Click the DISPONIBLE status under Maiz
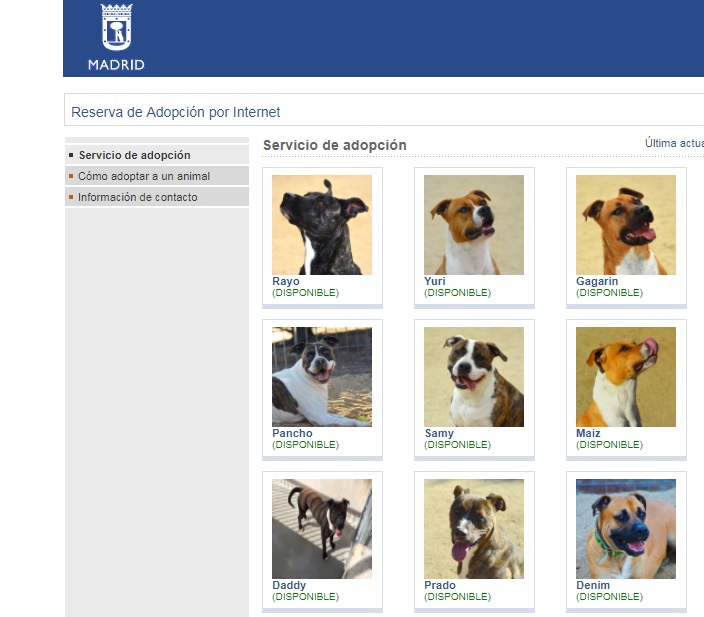 coord(609,445)
